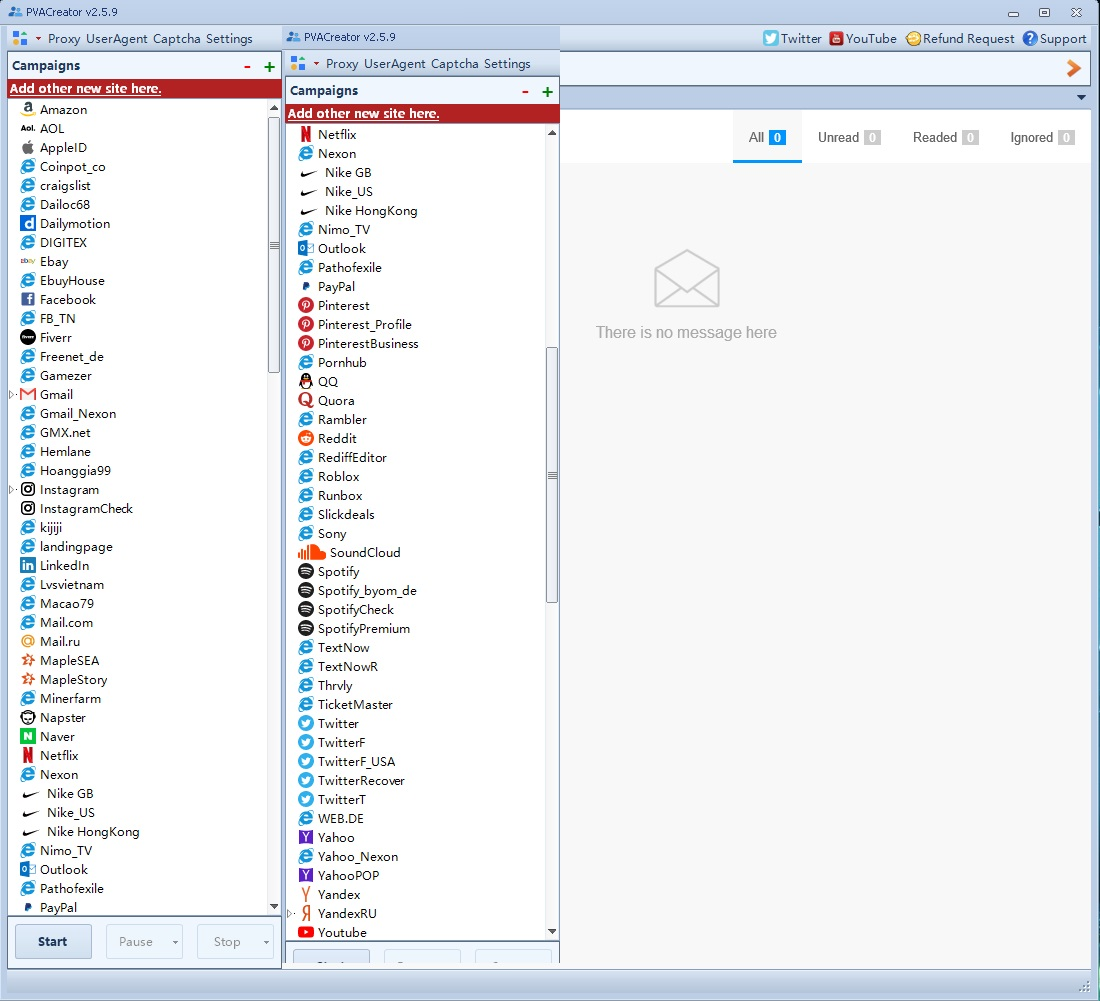
Task: Open Settings menu in back window
Action: coord(229,39)
